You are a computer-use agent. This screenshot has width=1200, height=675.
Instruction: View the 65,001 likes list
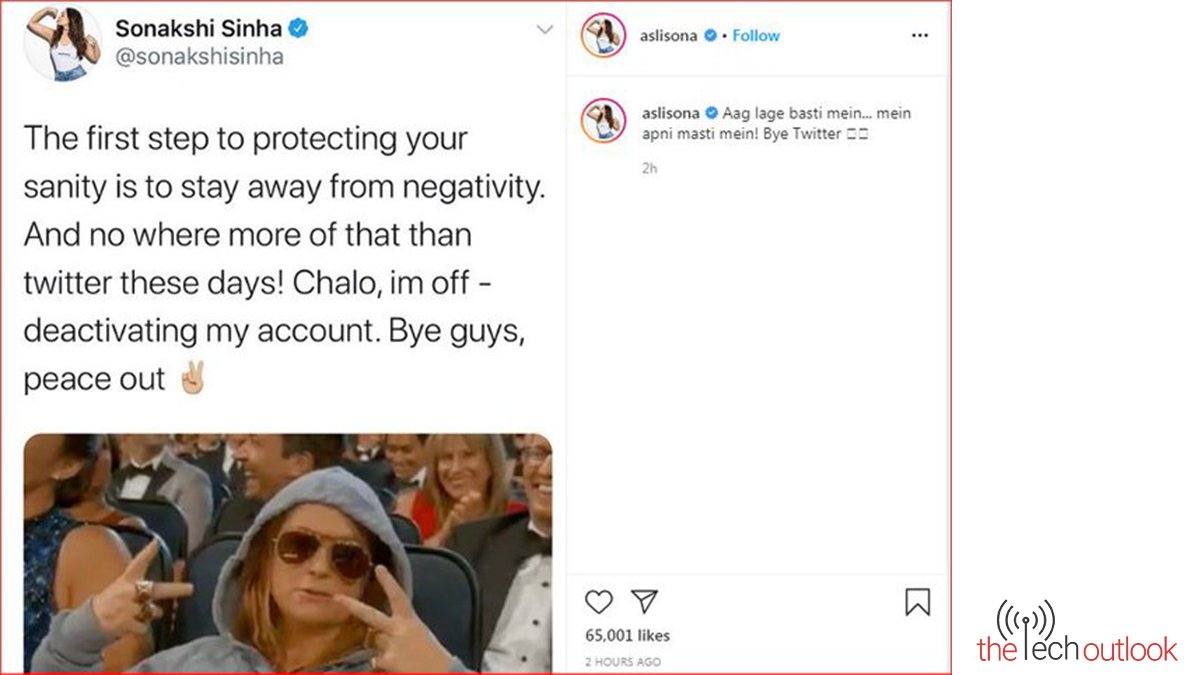pos(627,636)
